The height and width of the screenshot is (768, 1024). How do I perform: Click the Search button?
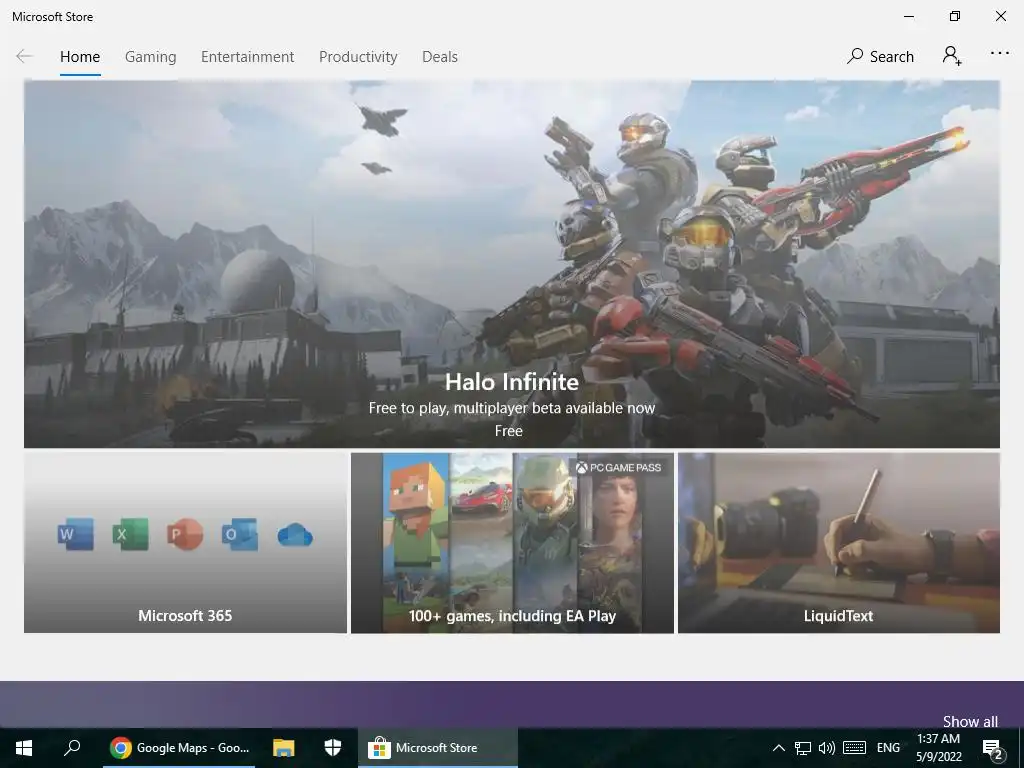(880, 57)
